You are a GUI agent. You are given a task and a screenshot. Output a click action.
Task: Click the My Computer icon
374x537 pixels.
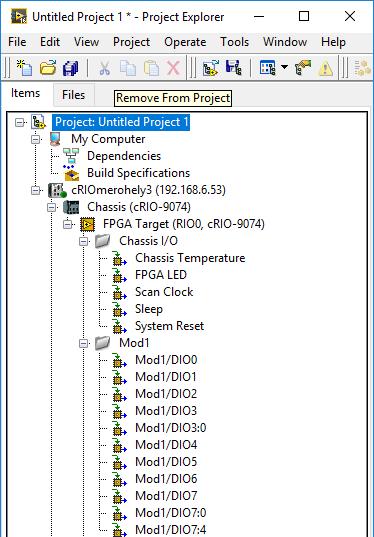55,139
